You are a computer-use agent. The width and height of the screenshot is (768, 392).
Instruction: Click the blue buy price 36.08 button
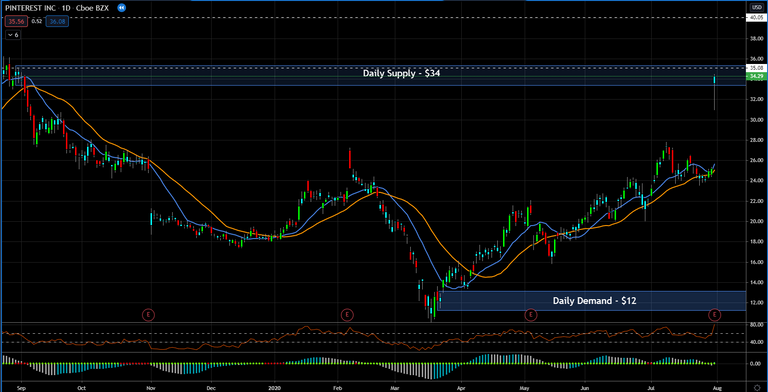click(x=57, y=21)
